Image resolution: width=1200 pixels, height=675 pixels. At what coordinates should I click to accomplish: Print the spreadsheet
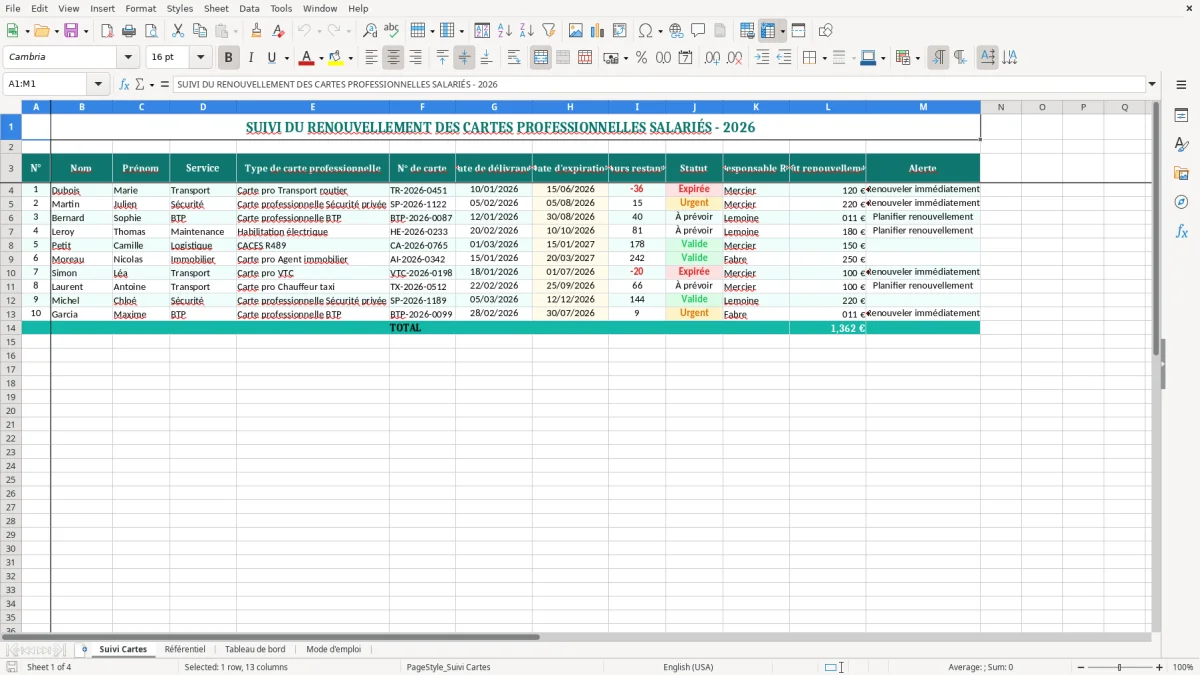pos(129,31)
